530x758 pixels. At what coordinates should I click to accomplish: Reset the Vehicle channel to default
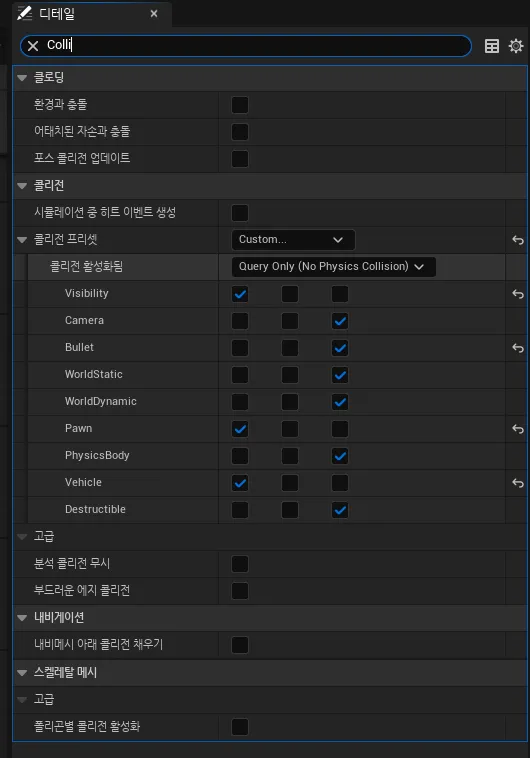518,483
